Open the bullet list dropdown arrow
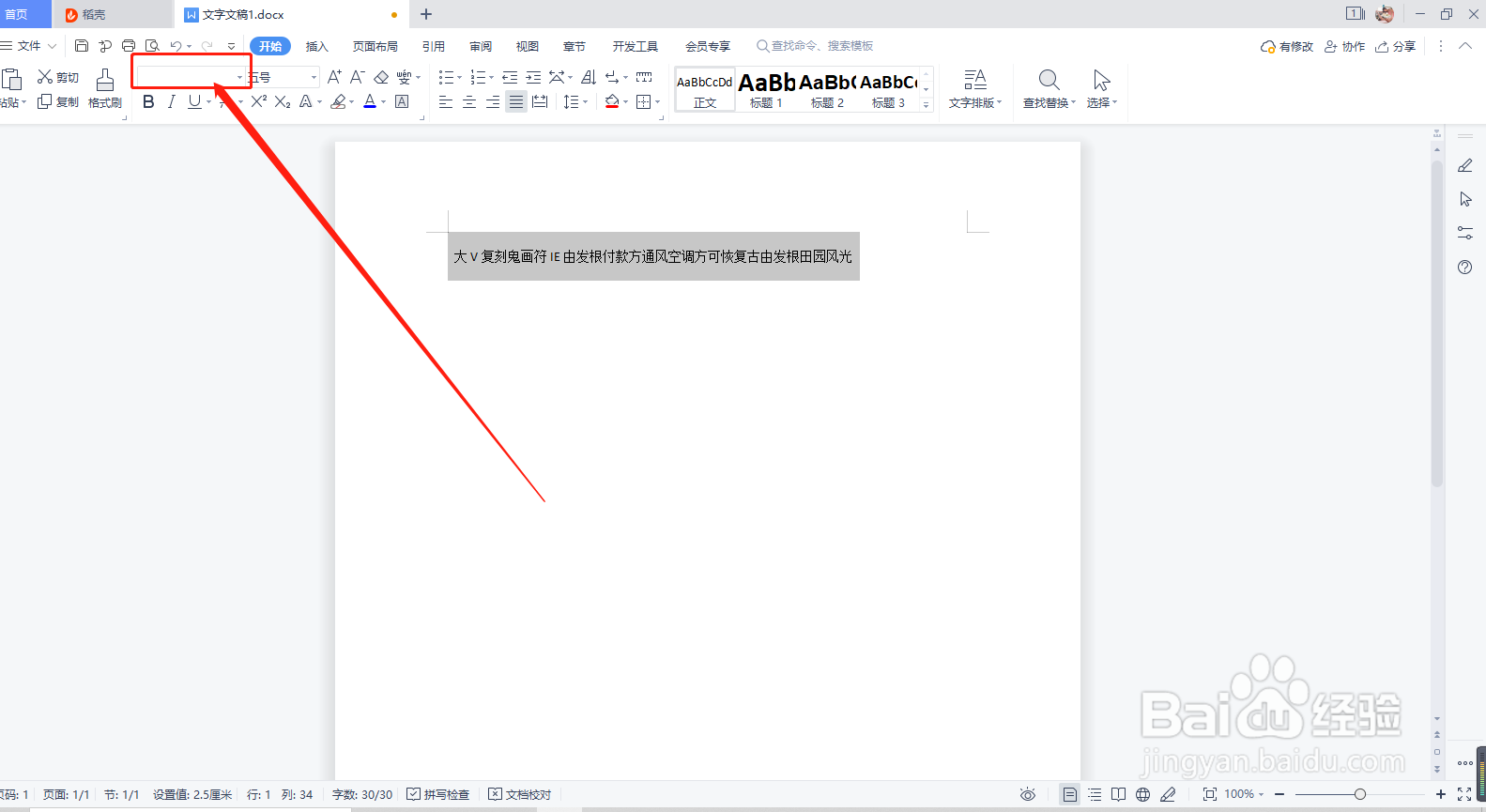The height and width of the screenshot is (812, 1486). [459, 77]
